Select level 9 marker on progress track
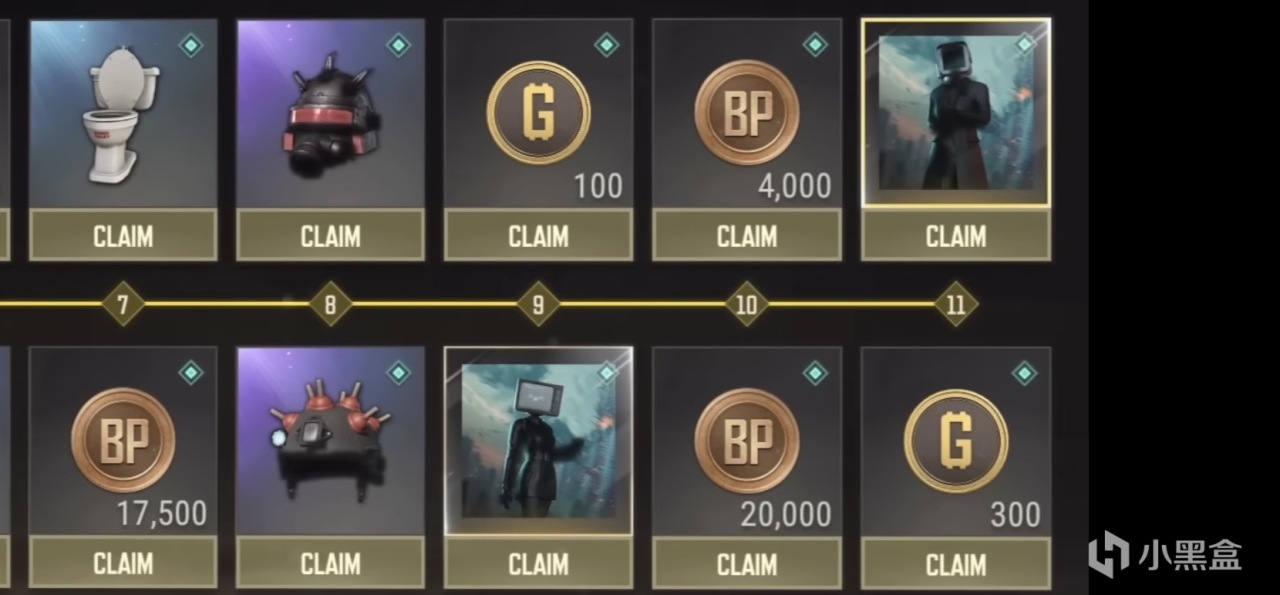1280x595 pixels. click(x=538, y=304)
